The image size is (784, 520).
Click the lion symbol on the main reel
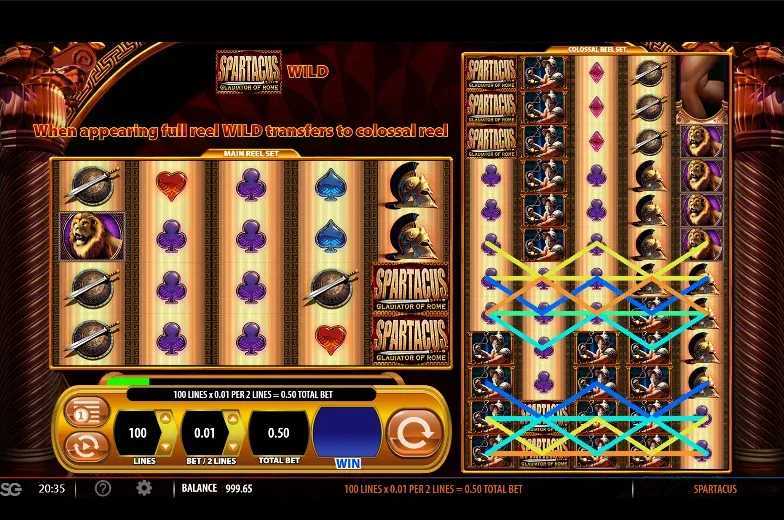coord(92,236)
